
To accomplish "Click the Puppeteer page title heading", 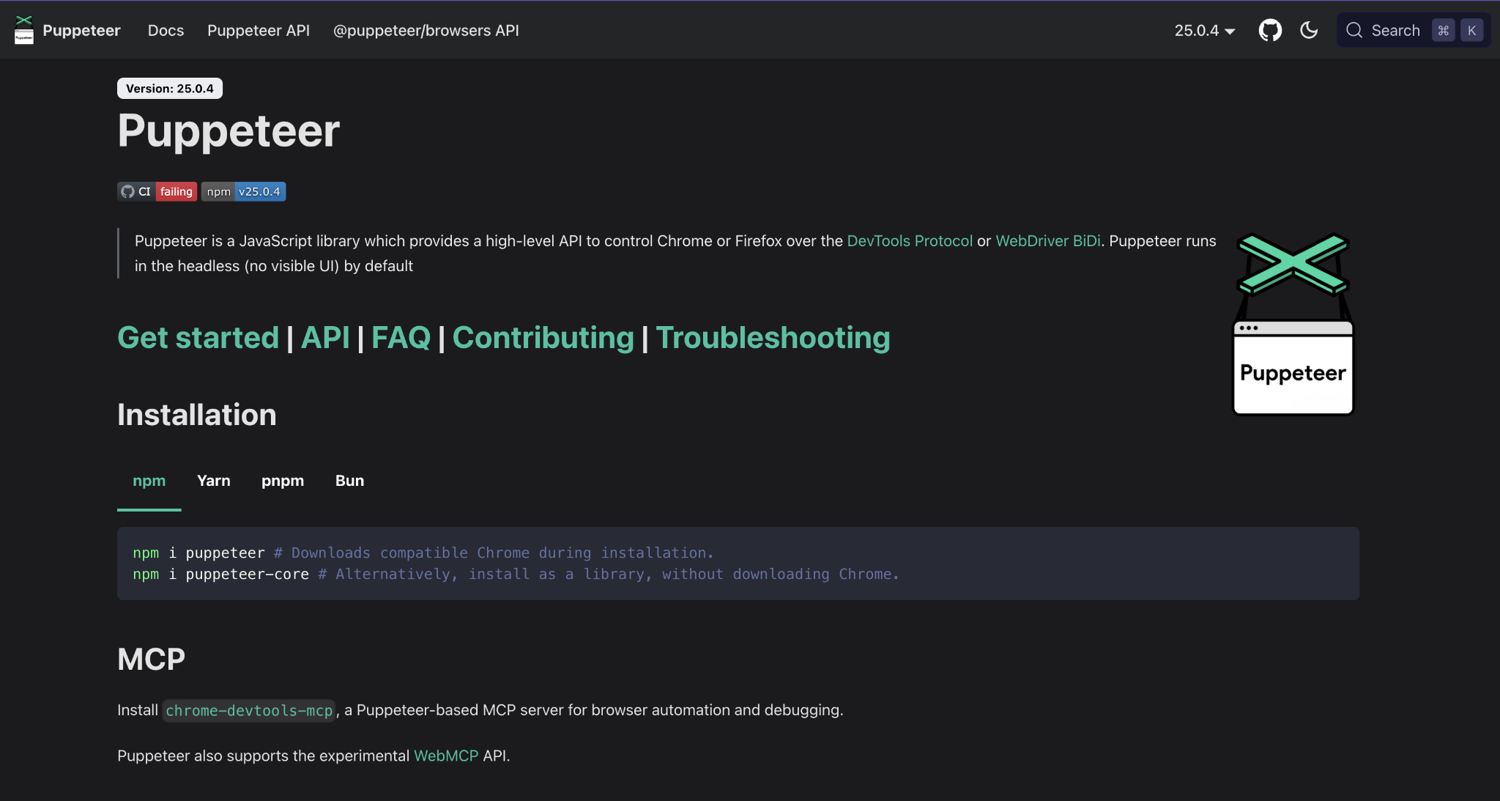I will (229, 131).
